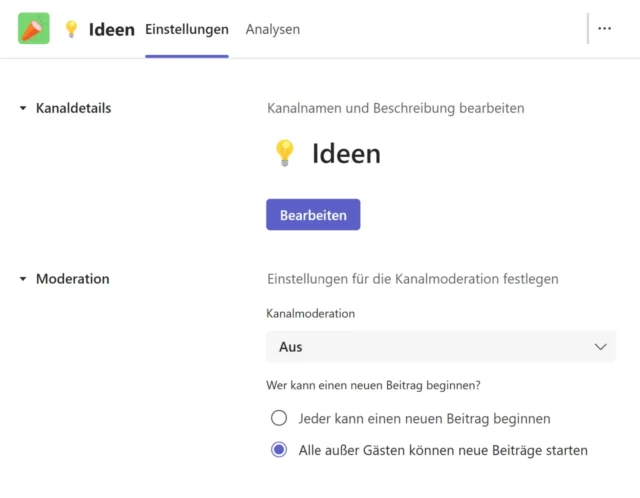Click the lightbulb icon beside the header title
The width and height of the screenshot is (640, 498).
point(71,29)
